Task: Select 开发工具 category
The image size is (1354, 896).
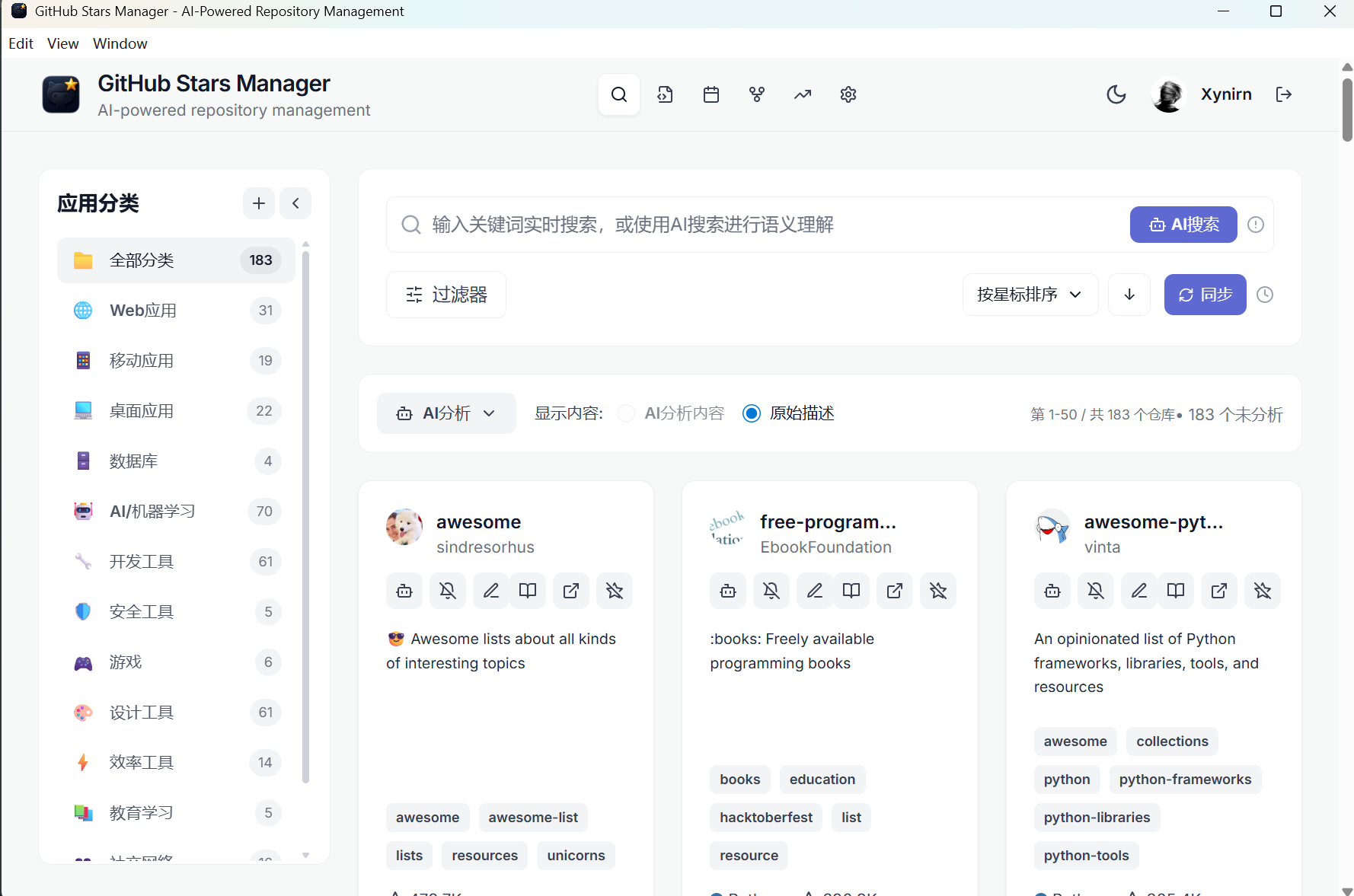Action: (176, 562)
